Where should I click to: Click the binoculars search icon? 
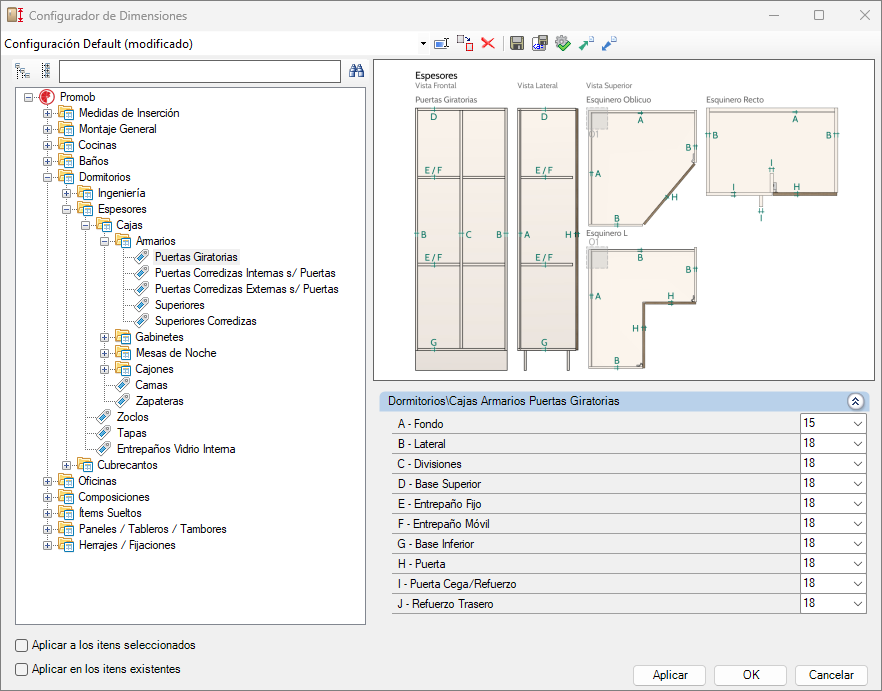pos(356,70)
